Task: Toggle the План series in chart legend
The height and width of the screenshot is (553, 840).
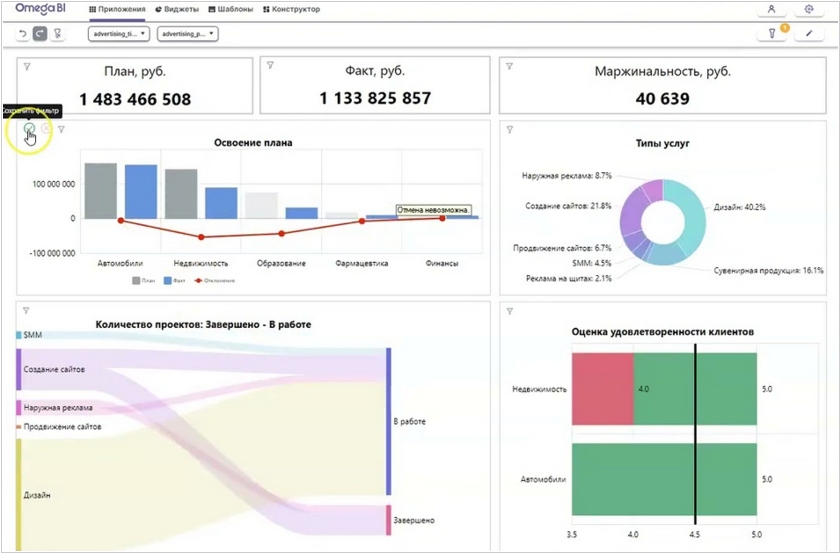Action: click(144, 281)
